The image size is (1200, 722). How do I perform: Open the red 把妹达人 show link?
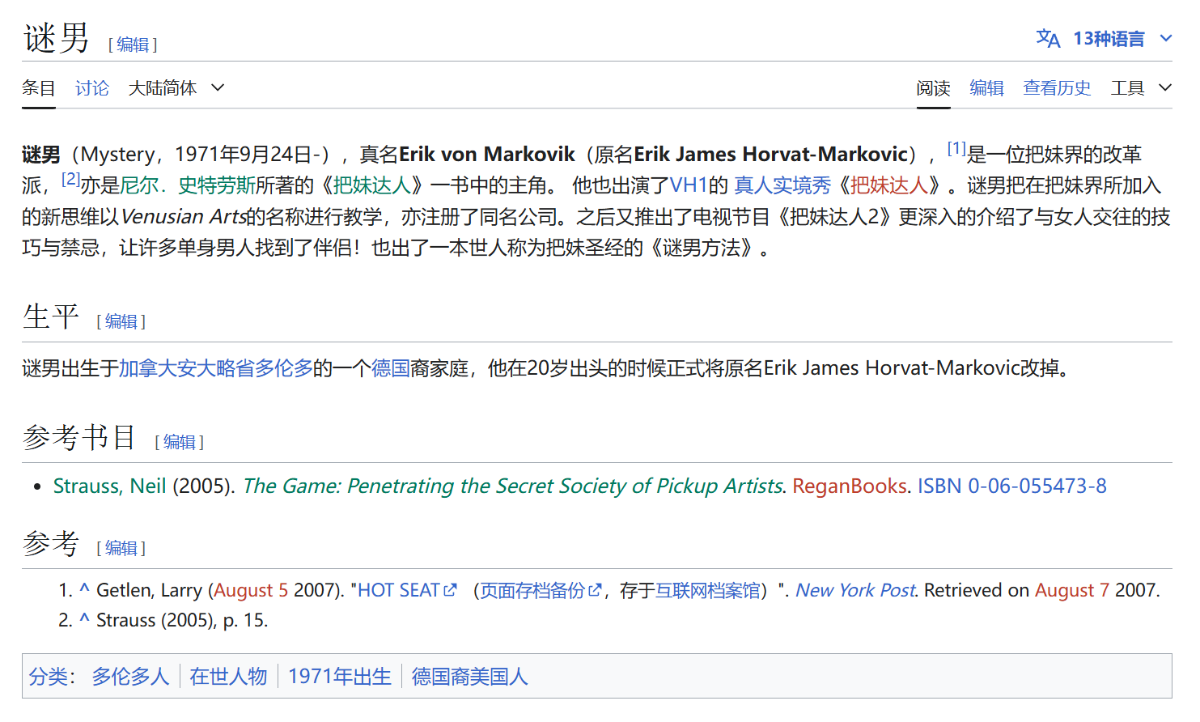[x=888, y=185]
